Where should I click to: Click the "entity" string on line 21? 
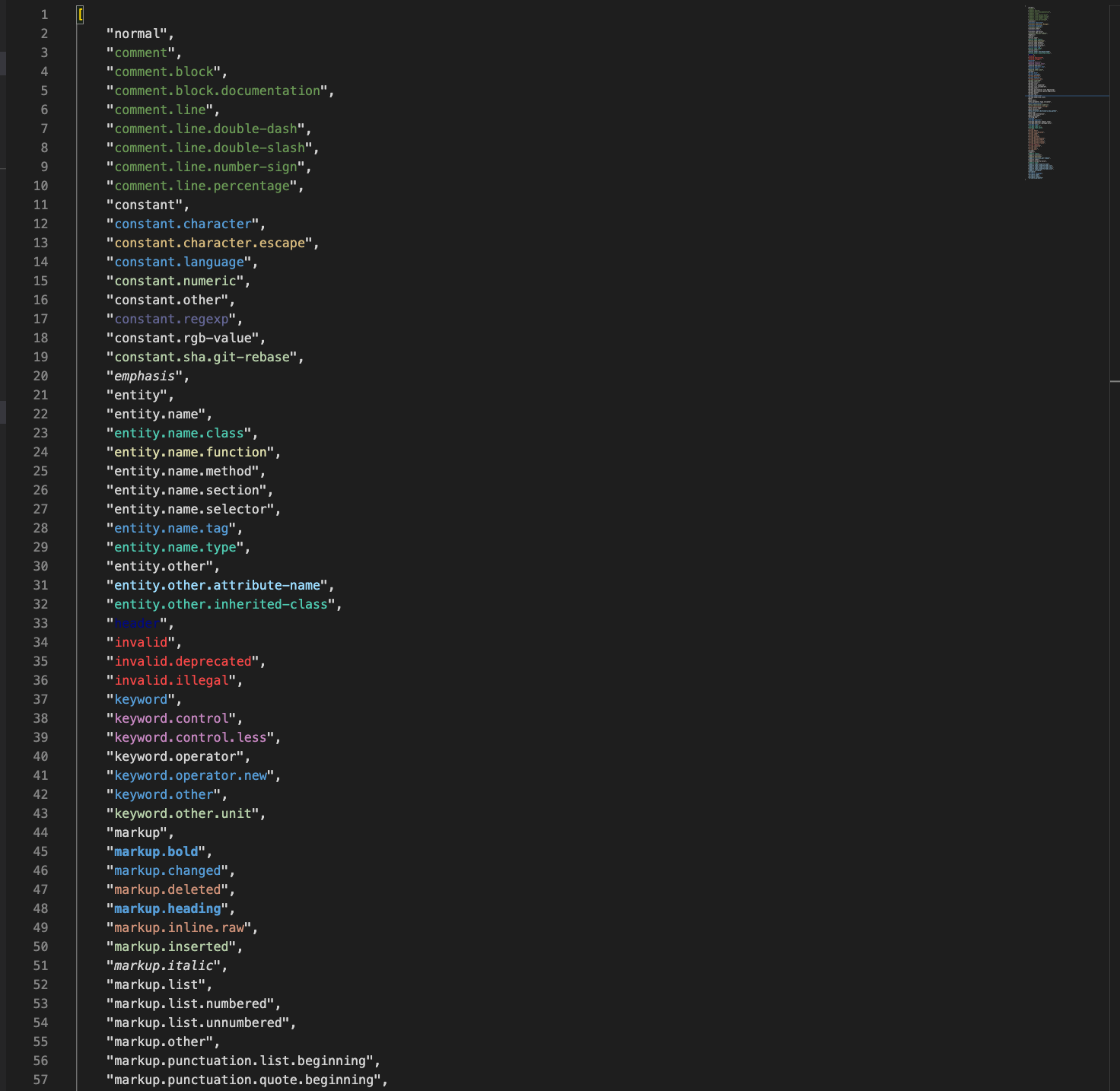pyautogui.click(x=137, y=395)
